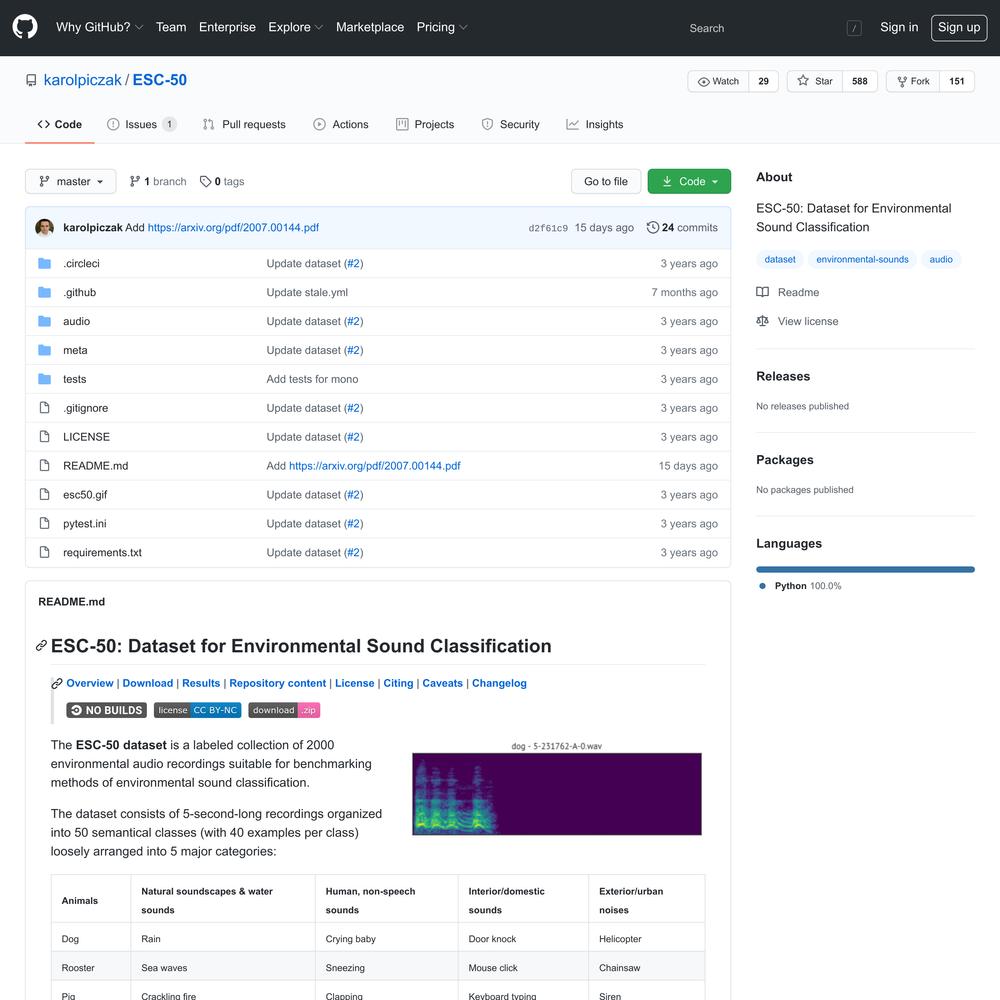The height and width of the screenshot is (1000, 1000).
Task: Click the GitHub octocat logo
Action: click(x=25, y=27)
